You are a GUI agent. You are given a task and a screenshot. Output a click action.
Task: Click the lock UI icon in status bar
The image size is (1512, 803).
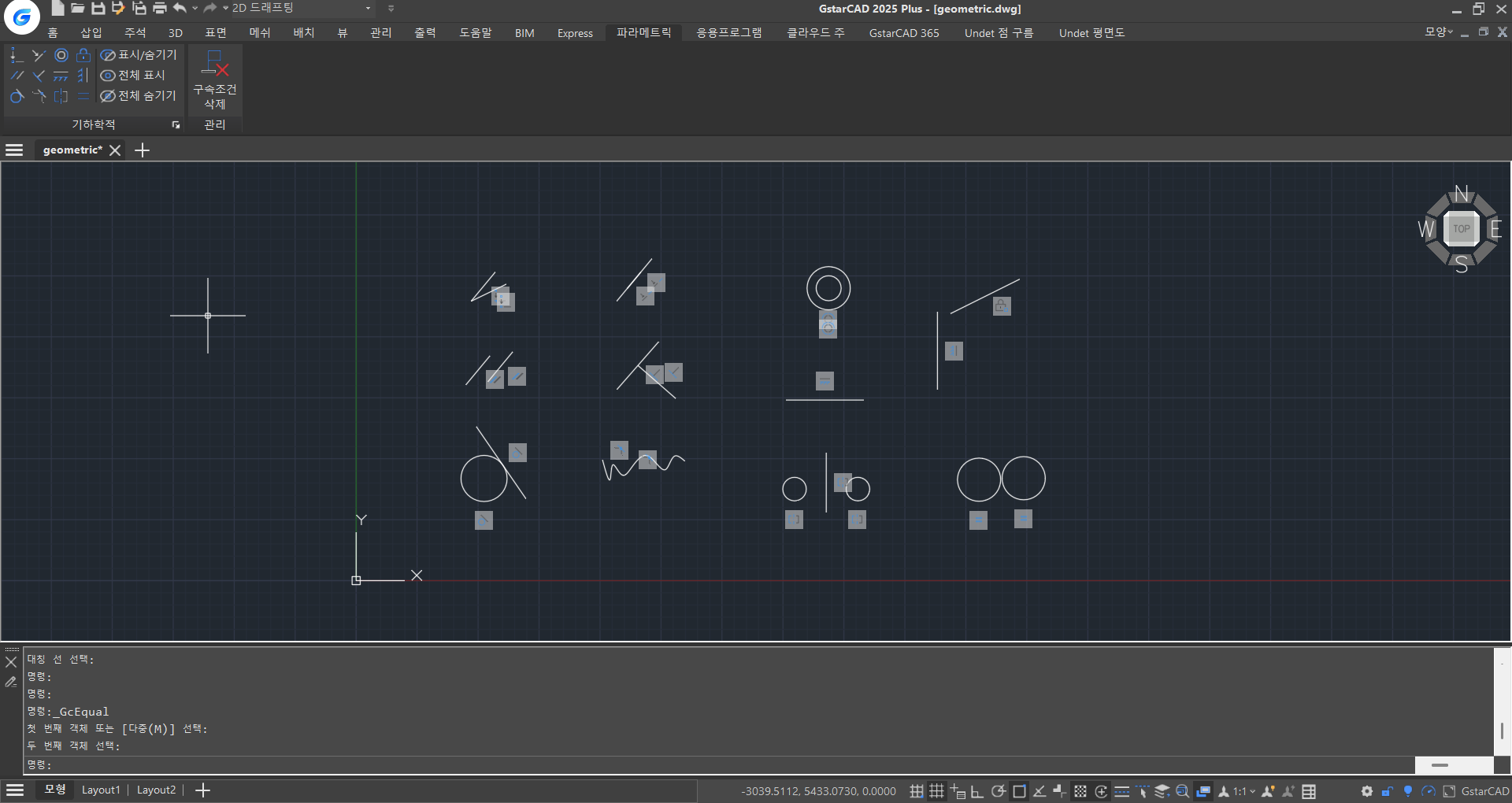[1388, 791]
